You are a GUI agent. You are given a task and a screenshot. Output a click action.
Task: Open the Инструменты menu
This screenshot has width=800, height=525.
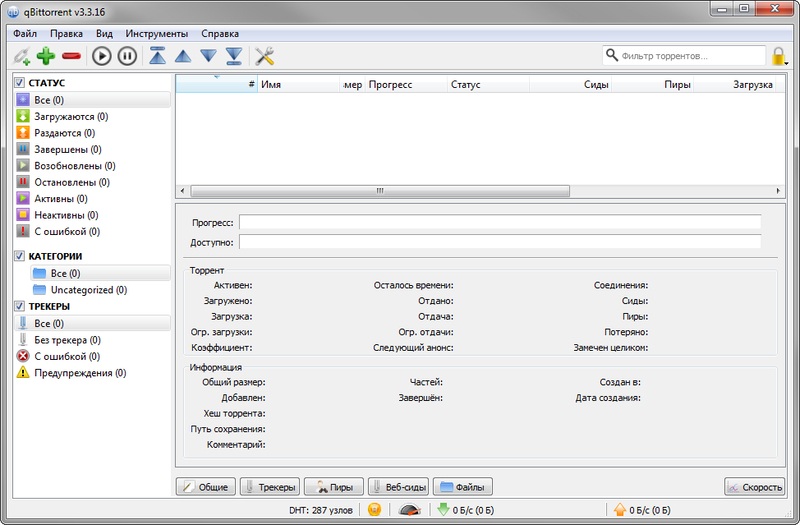pyautogui.click(x=155, y=33)
